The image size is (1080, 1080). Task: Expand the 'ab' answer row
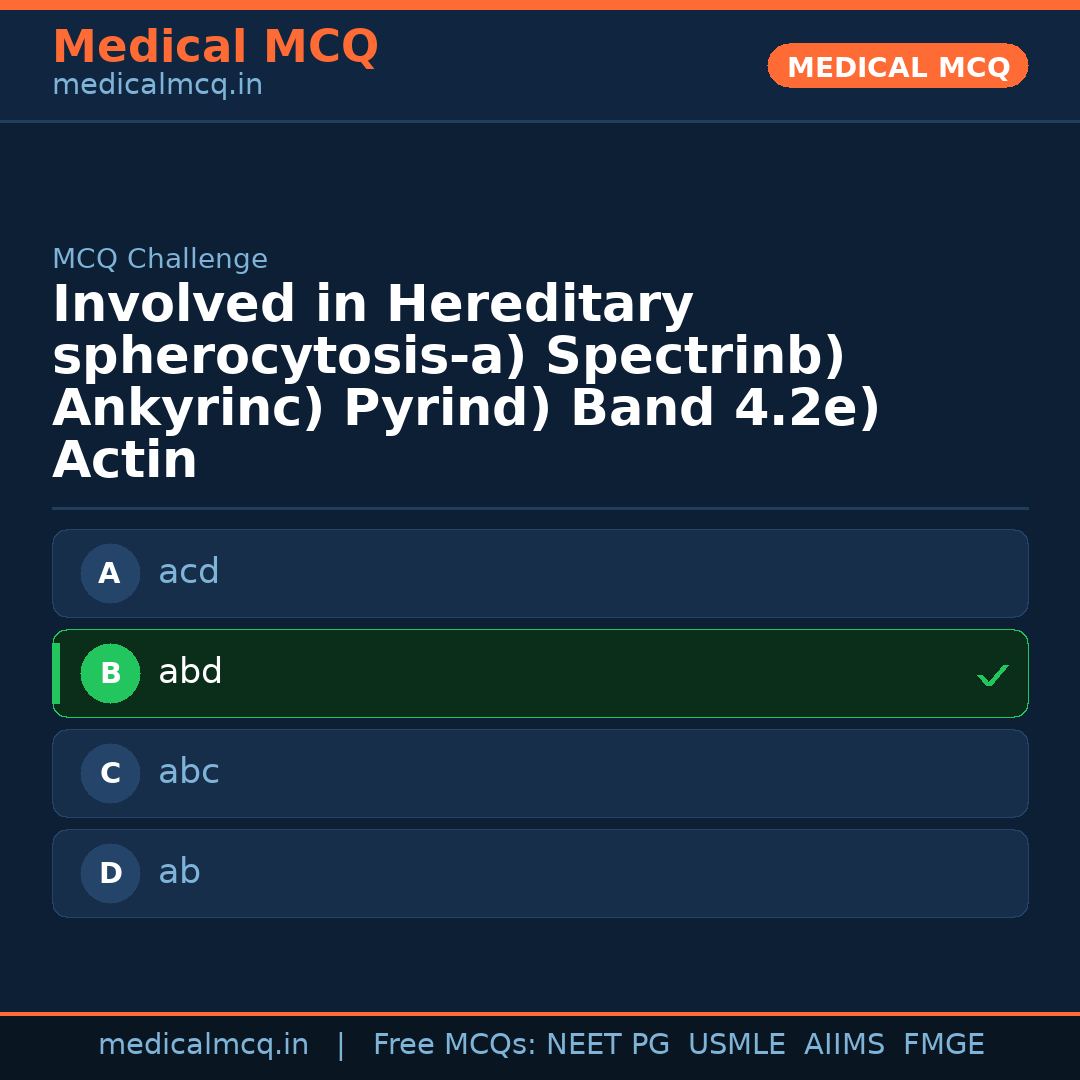click(540, 873)
